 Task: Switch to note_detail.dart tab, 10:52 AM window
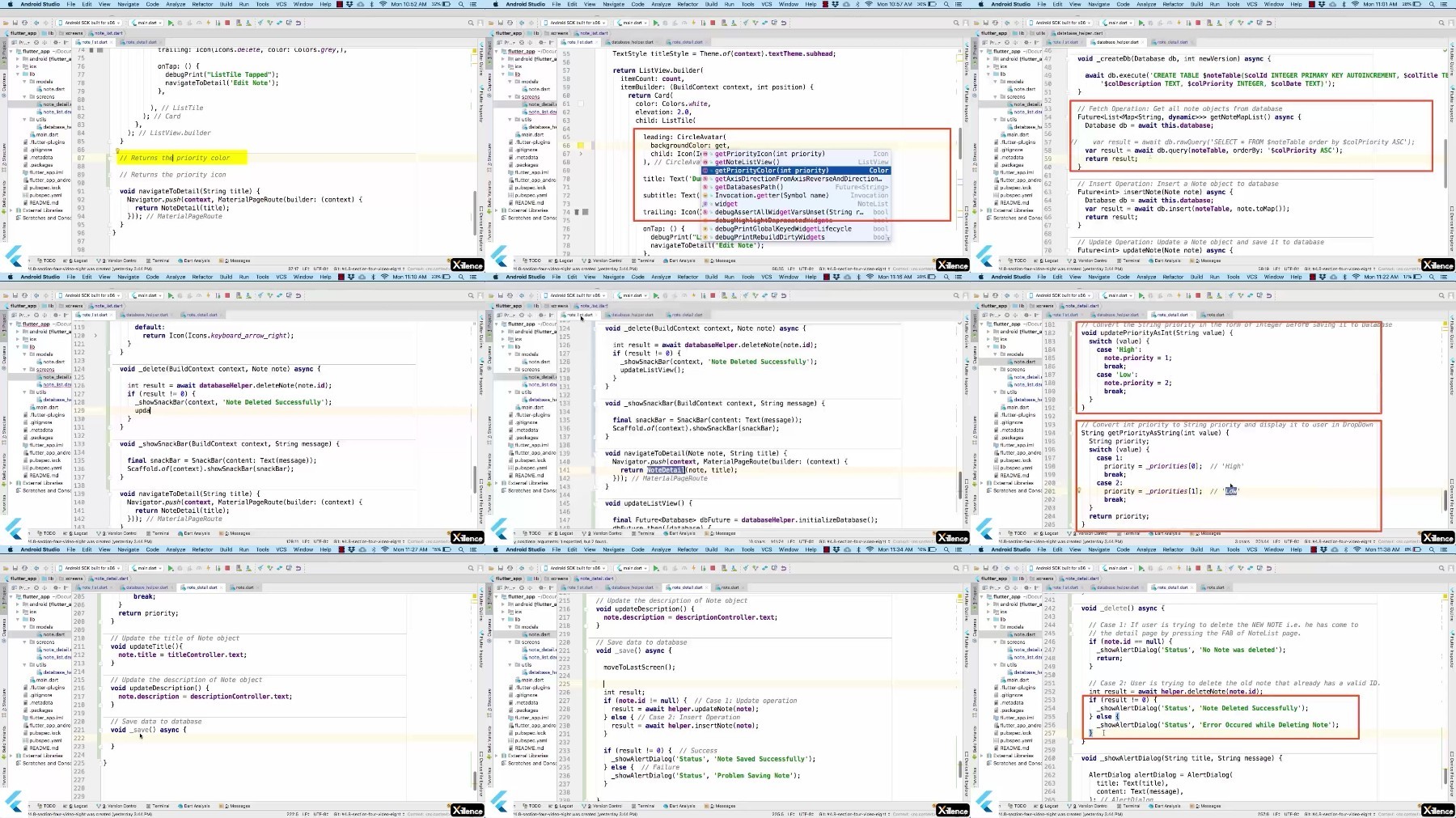(139, 42)
